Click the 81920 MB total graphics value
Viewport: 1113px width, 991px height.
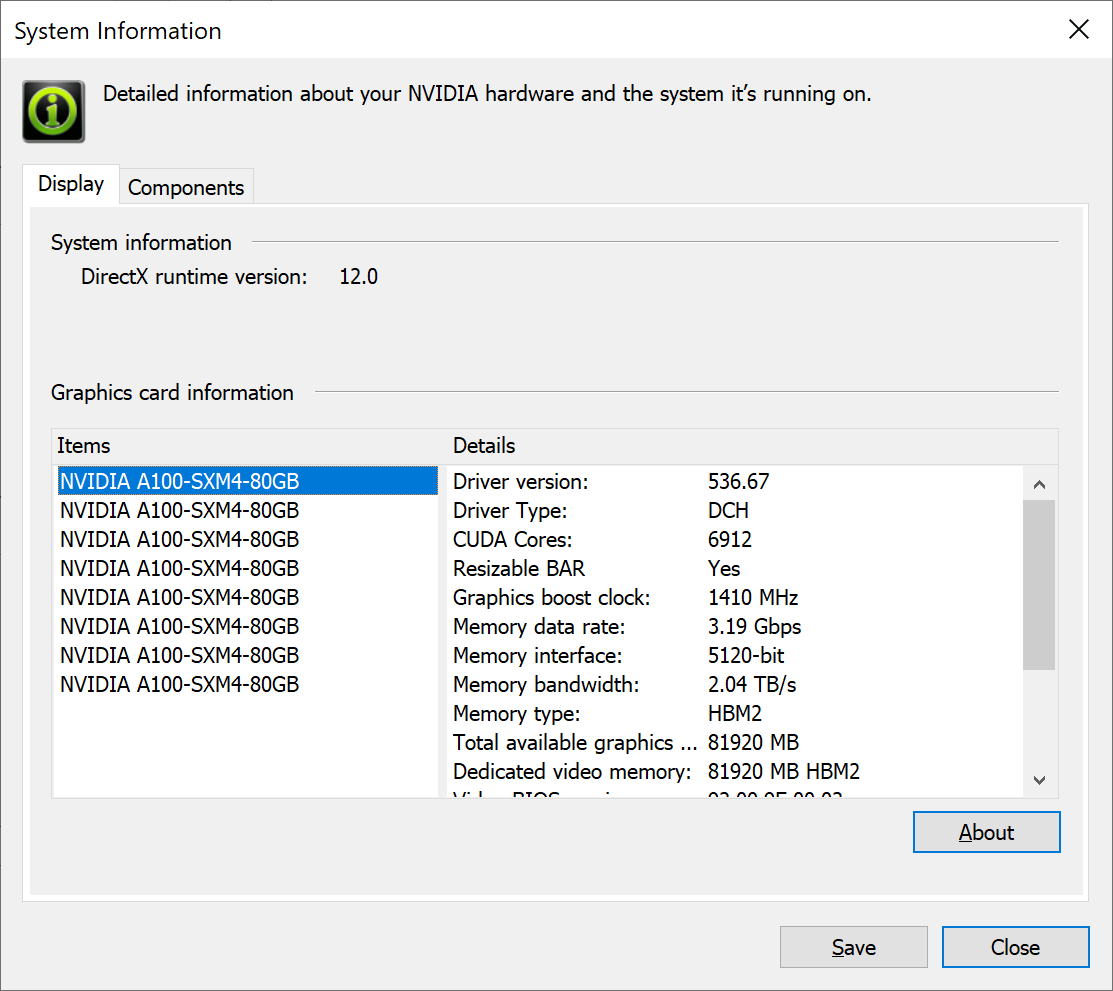pos(753,743)
